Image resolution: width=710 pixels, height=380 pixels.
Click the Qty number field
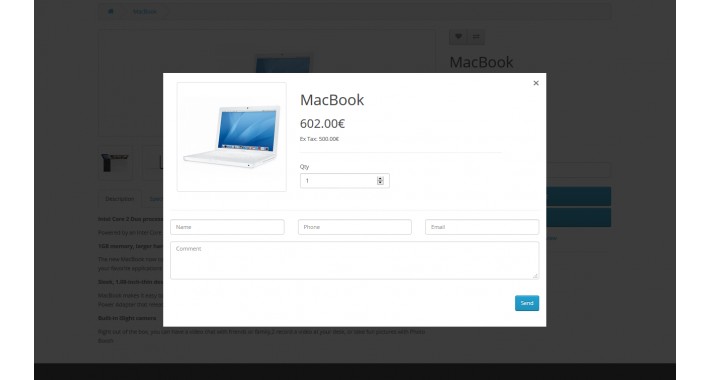click(x=345, y=181)
